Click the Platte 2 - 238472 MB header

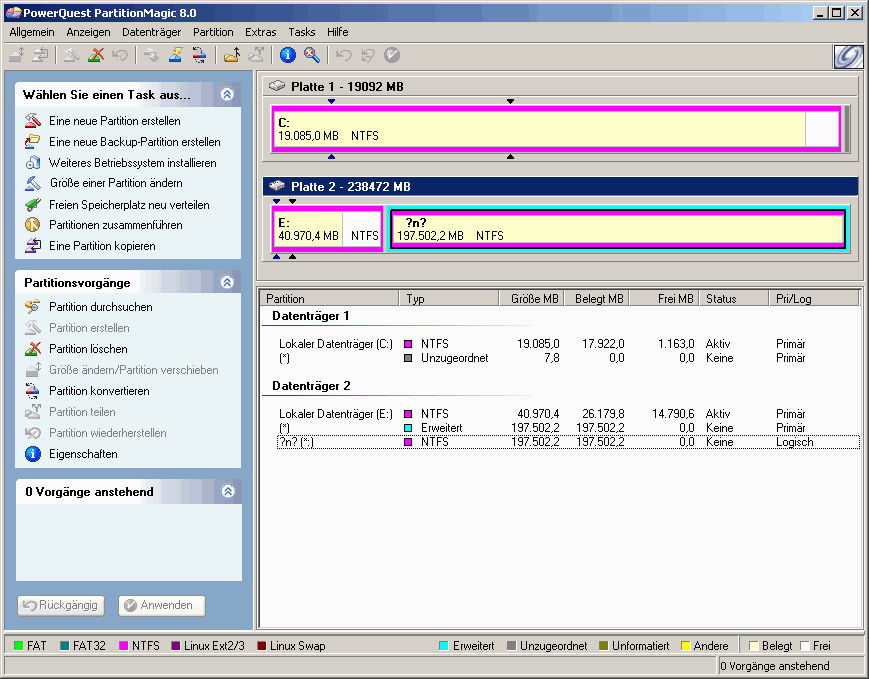(x=560, y=186)
